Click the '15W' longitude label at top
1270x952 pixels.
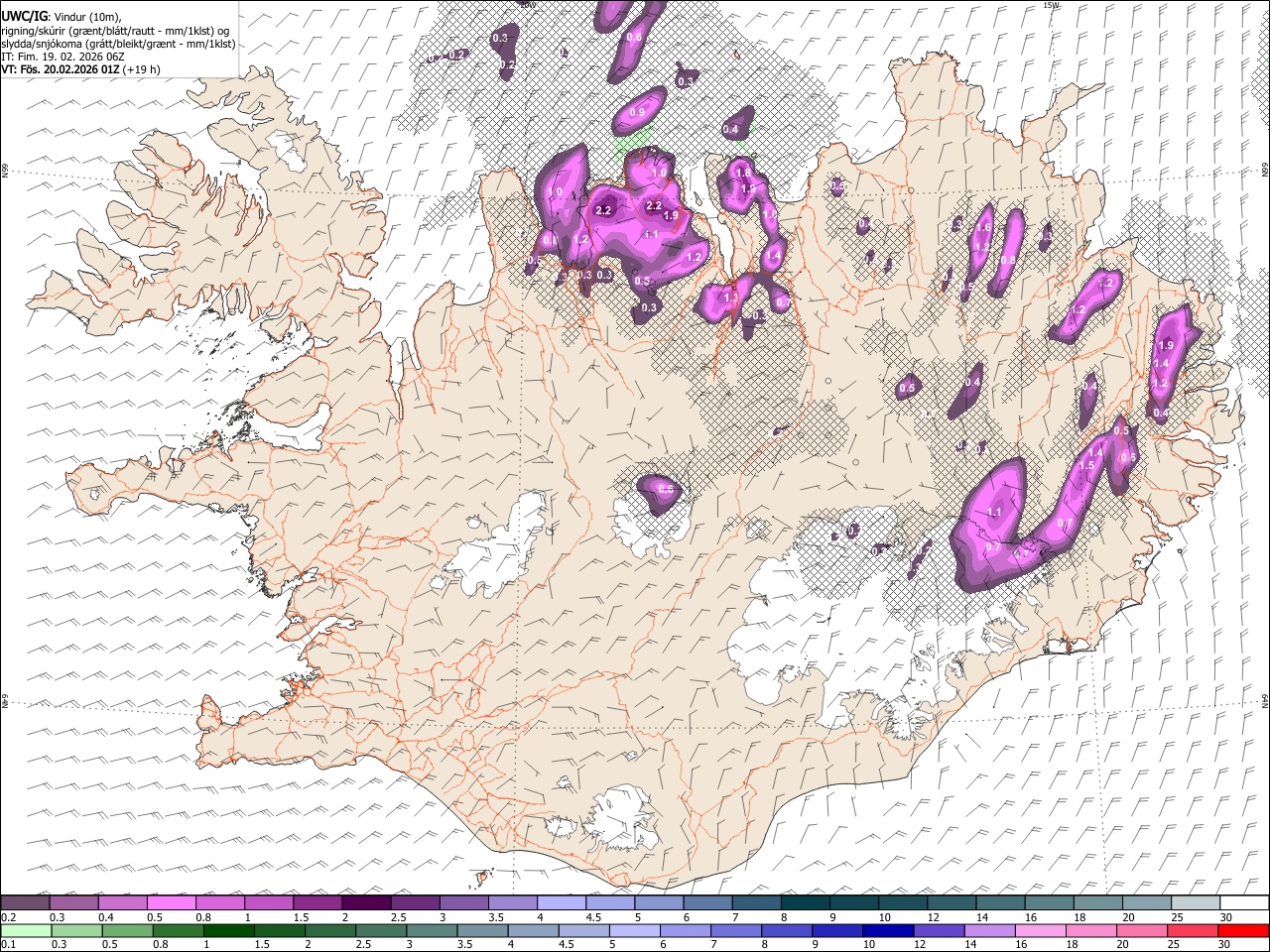1052,5
